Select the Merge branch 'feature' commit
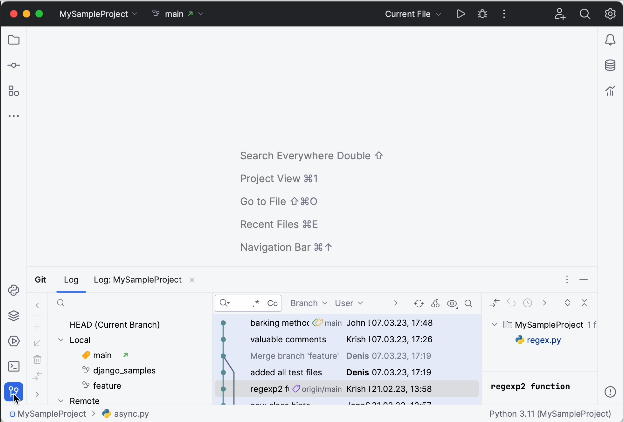The image size is (624, 422). click(x=347, y=356)
